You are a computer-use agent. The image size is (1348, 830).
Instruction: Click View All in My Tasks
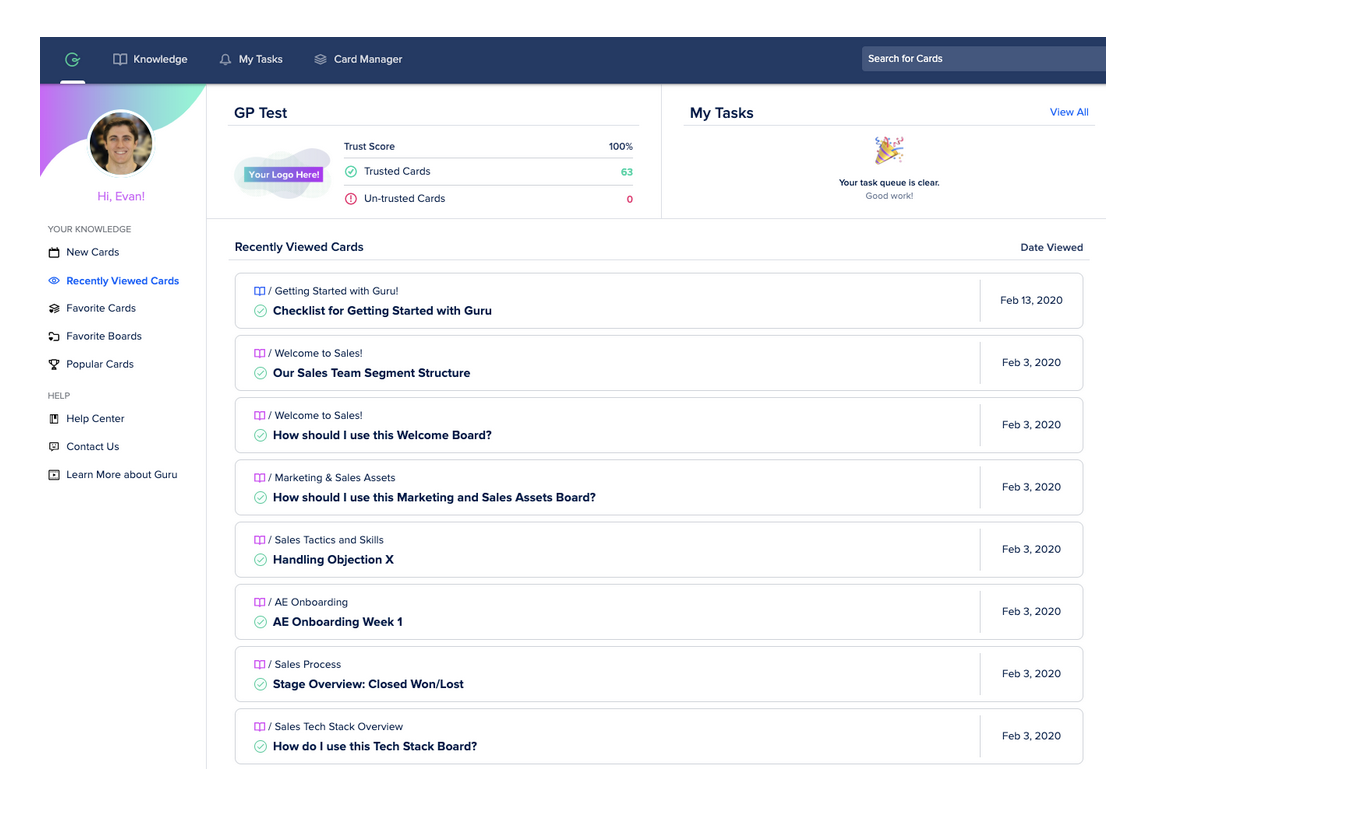coord(1069,112)
